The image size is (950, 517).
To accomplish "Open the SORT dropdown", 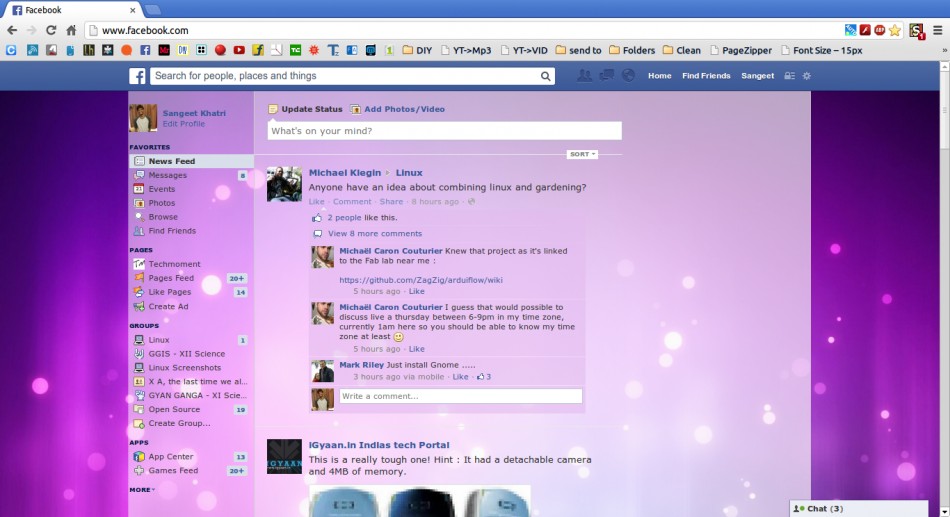I will (x=582, y=154).
